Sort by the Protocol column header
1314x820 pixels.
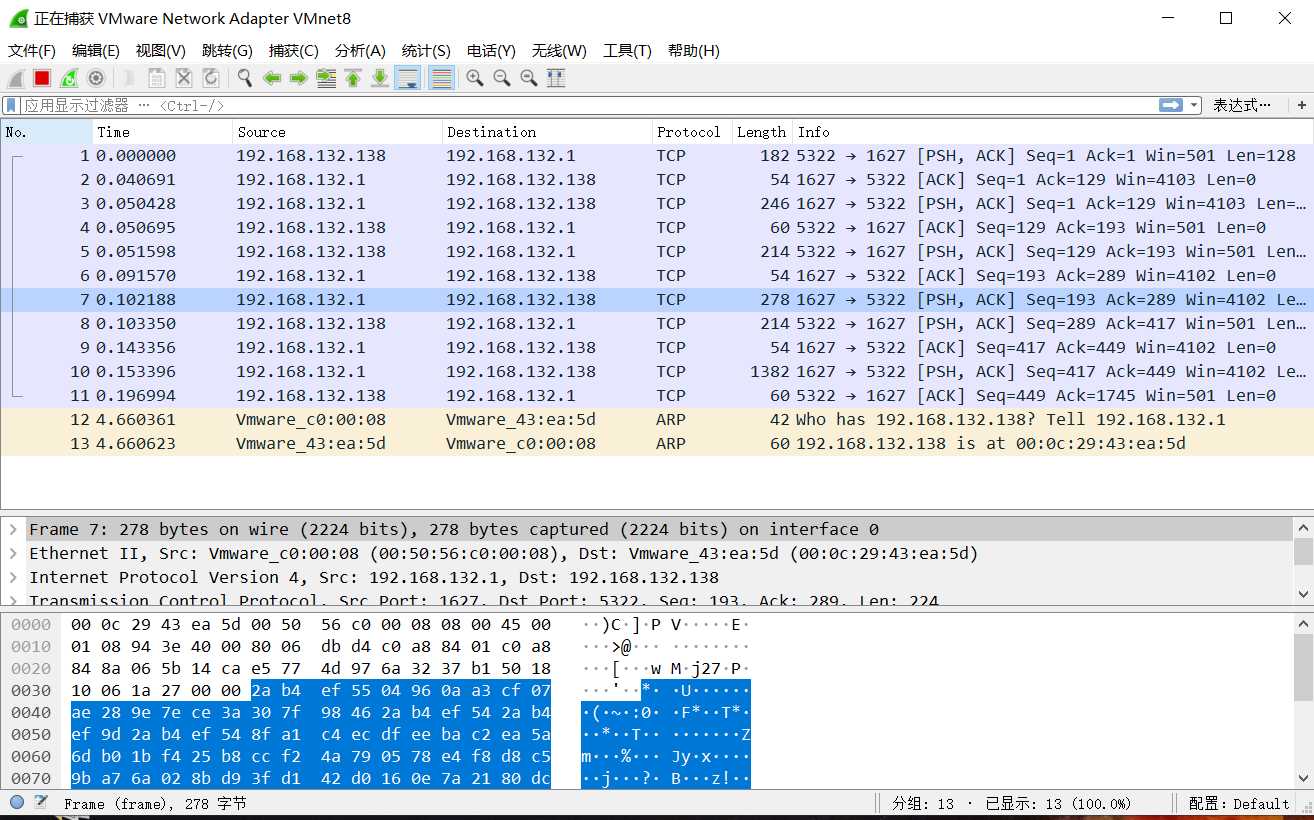(692, 132)
